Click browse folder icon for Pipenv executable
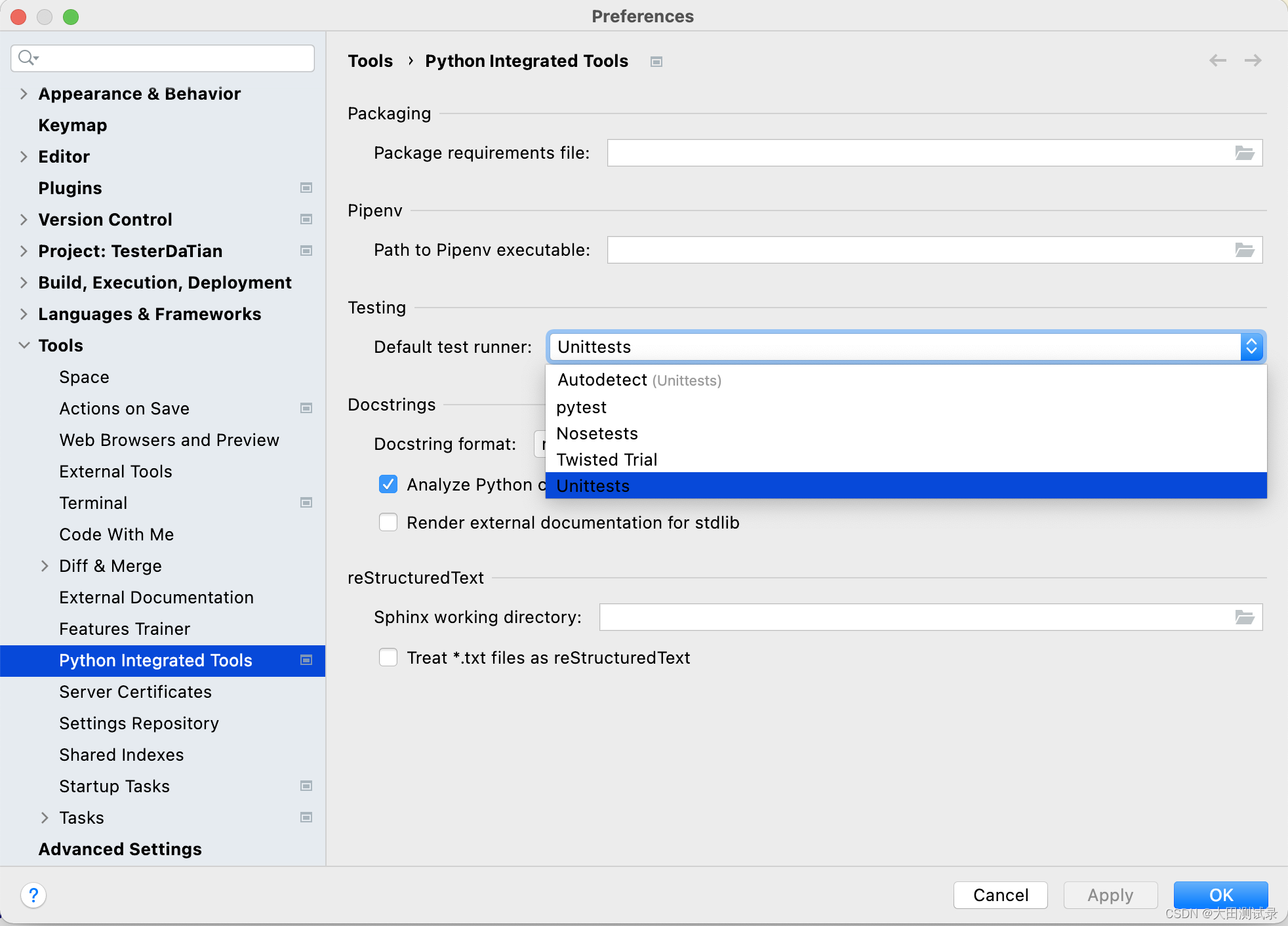This screenshot has height=926, width=1288. tap(1244, 250)
